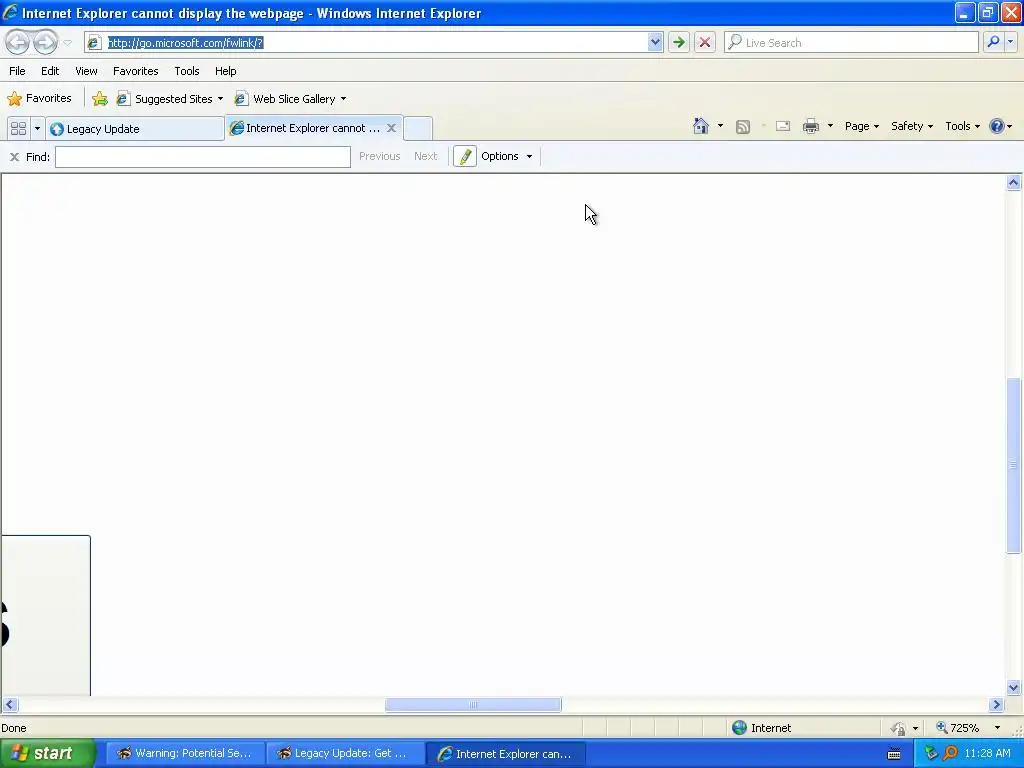
Task: Click the Previous find result button
Action: tap(379, 156)
